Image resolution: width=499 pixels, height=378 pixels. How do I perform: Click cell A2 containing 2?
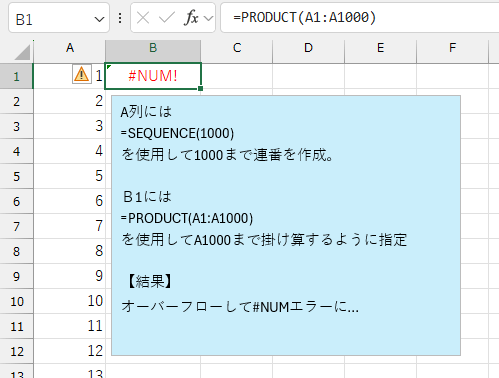(70, 101)
